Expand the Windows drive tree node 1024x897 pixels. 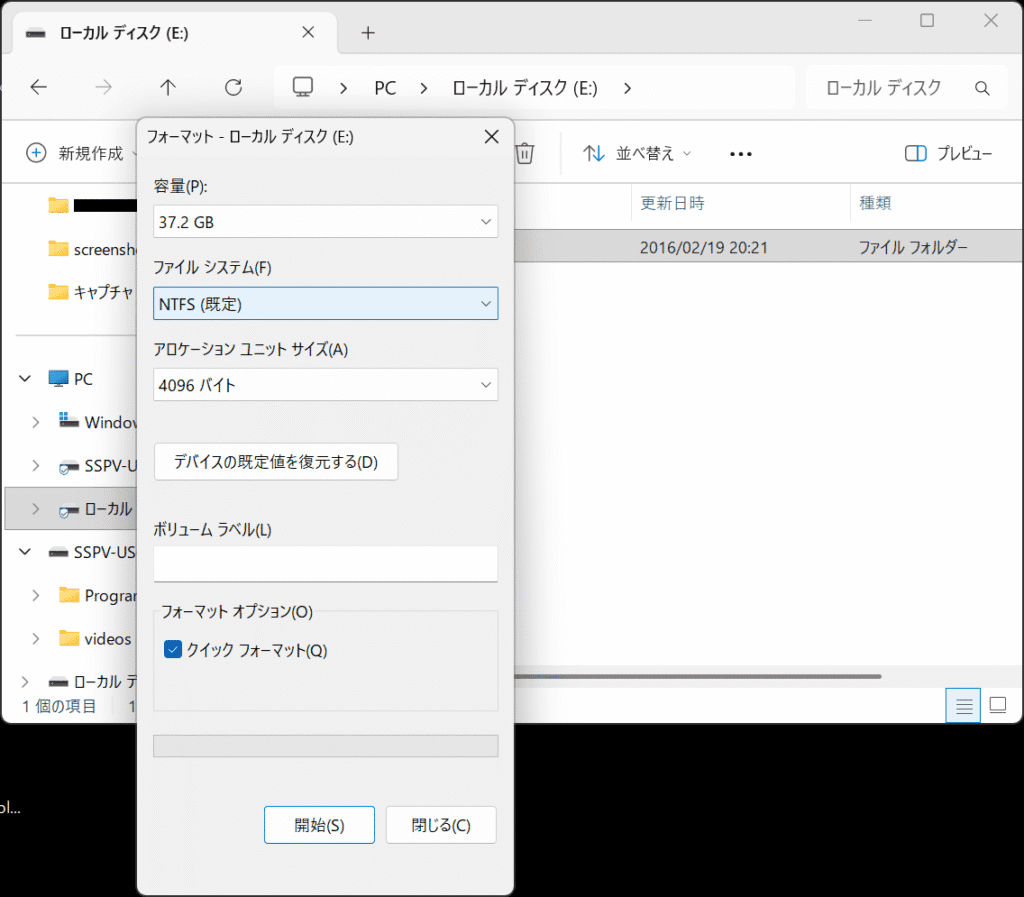click(36, 422)
